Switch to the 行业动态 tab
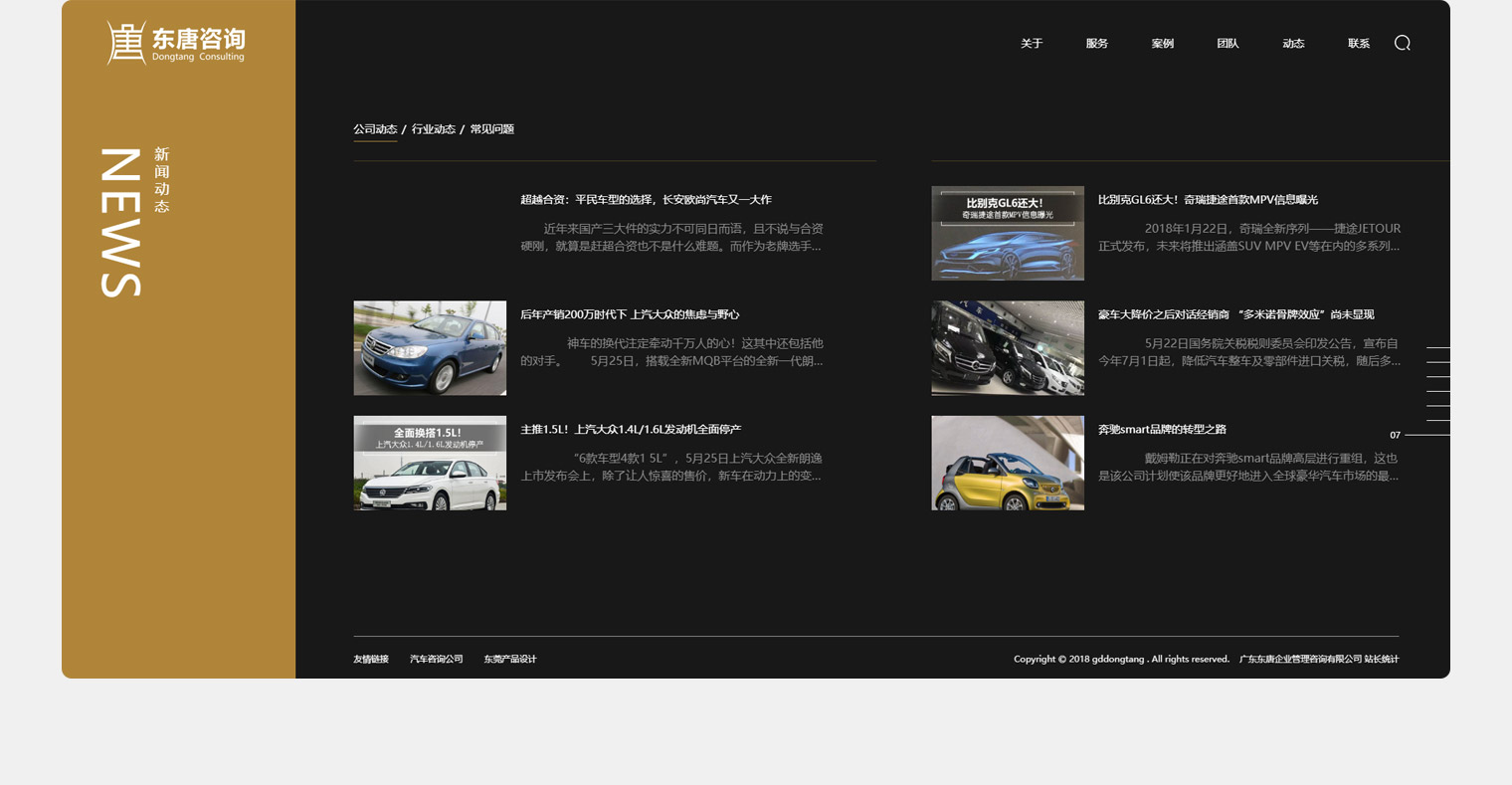 coord(434,129)
